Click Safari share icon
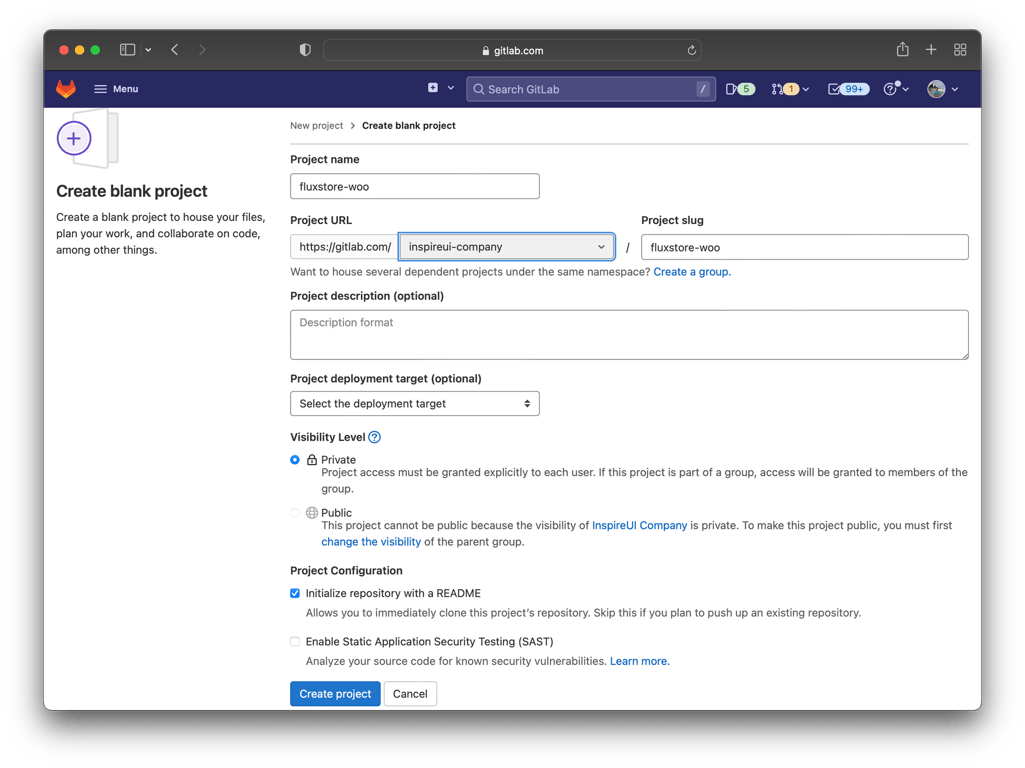Viewport: 1025px width, 768px height. click(903, 49)
